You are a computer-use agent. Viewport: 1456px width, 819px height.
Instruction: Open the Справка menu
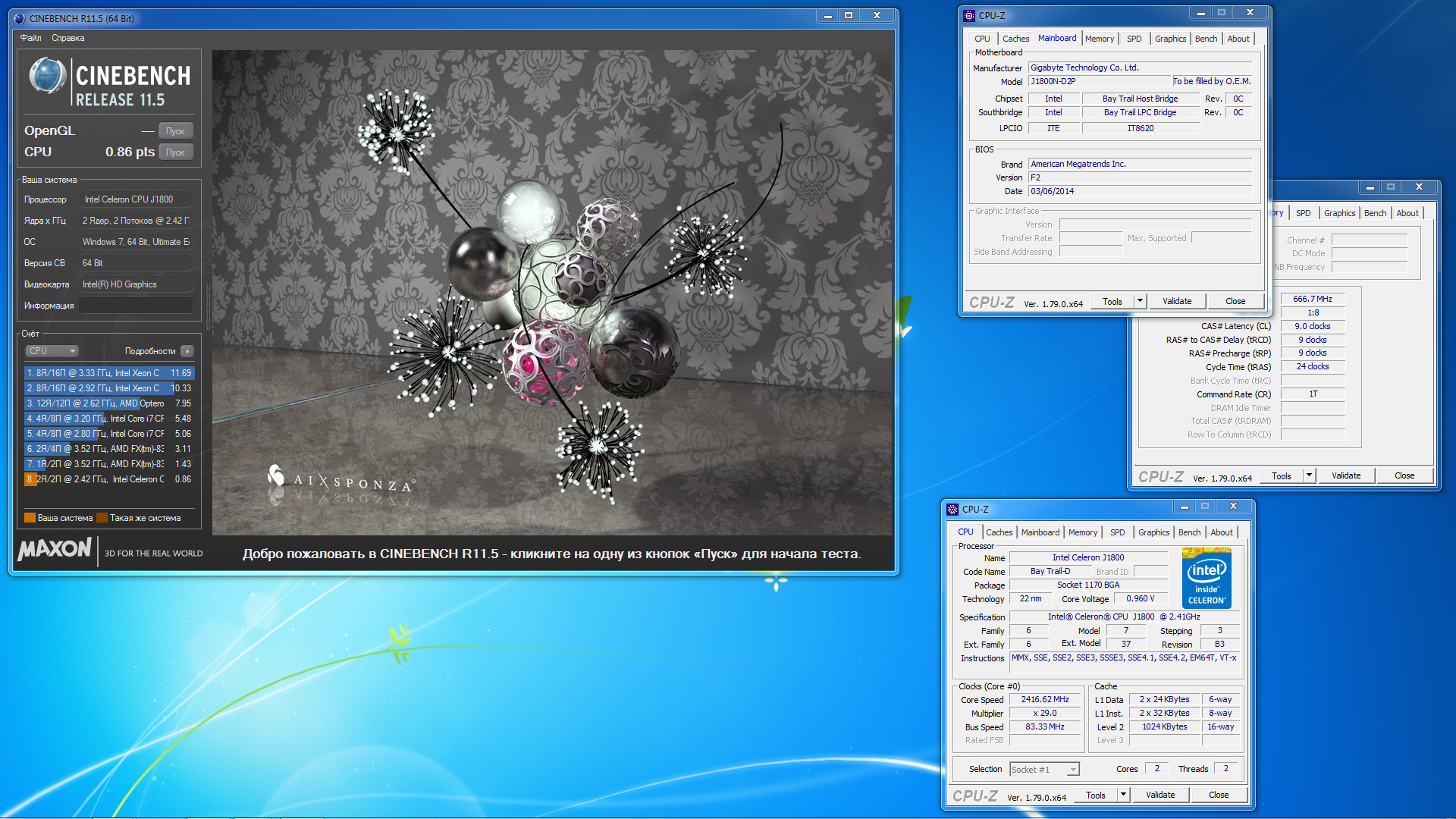tap(68, 38)
